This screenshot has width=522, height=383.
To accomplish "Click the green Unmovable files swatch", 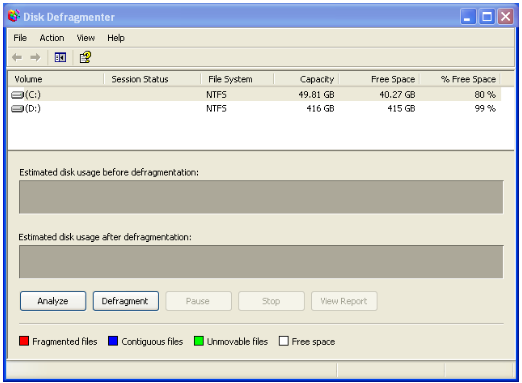I will (x=199, y=341).
